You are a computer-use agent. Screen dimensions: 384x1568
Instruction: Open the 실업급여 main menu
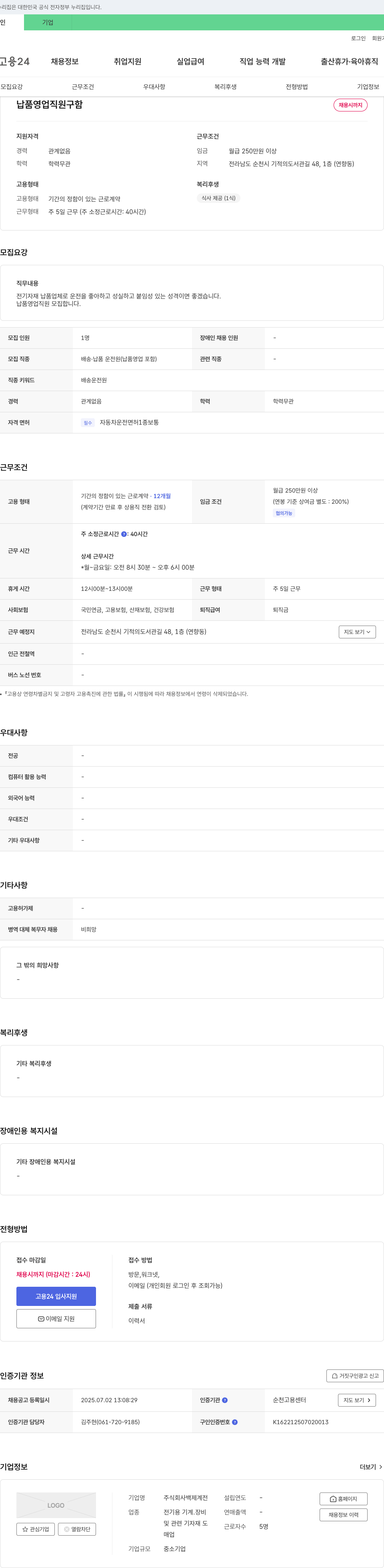click(190, 62)
